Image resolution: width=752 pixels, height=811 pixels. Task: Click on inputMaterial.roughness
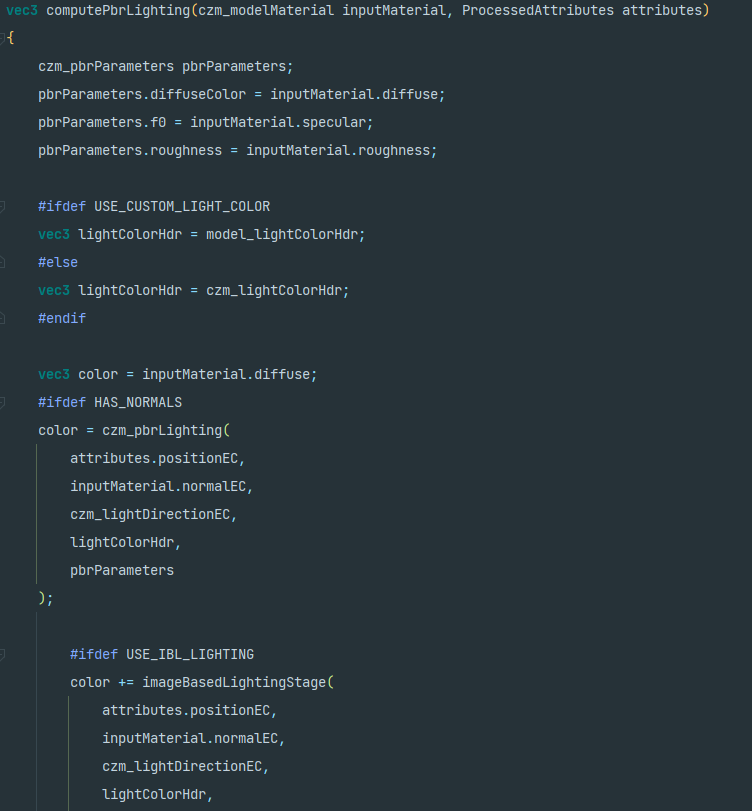[342, 151]
